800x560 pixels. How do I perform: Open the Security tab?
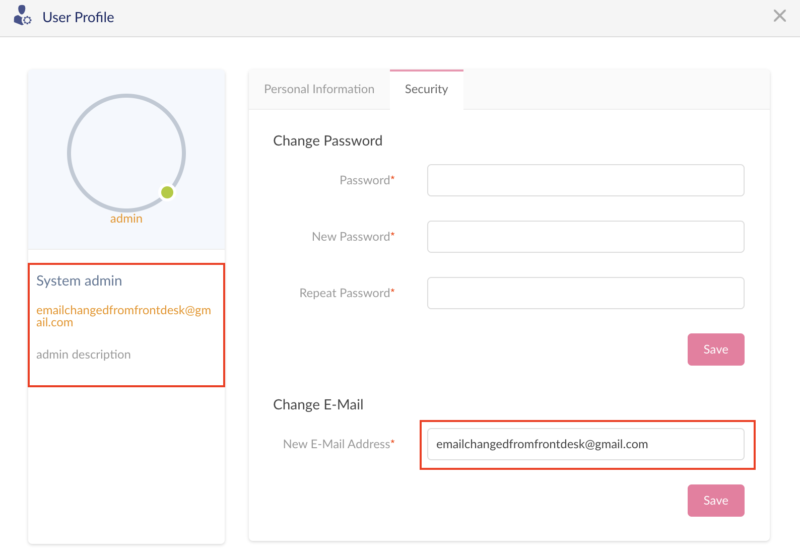coord(426,89)
